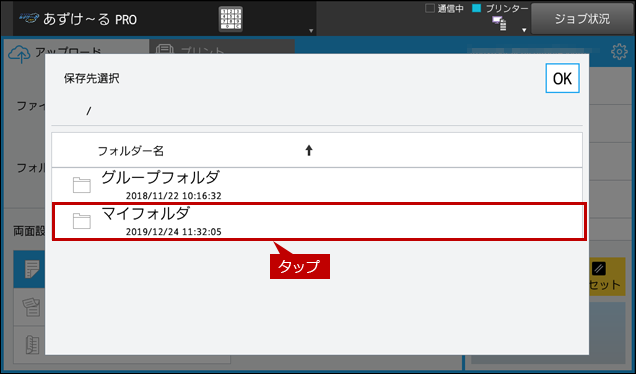This screenshot has height=374, width=636.
Task: Click the yellow リセット button
Action: [x=606, y=277]
